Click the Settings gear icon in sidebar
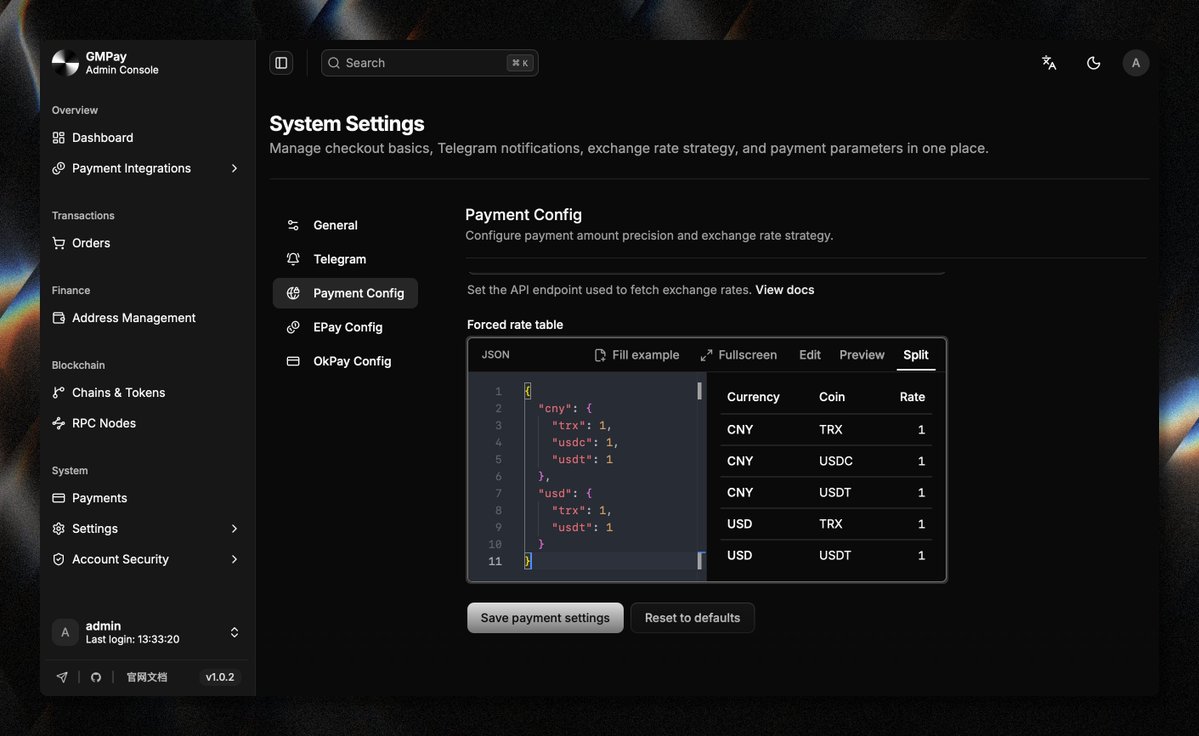1199x736 pixels. (58, 529)
